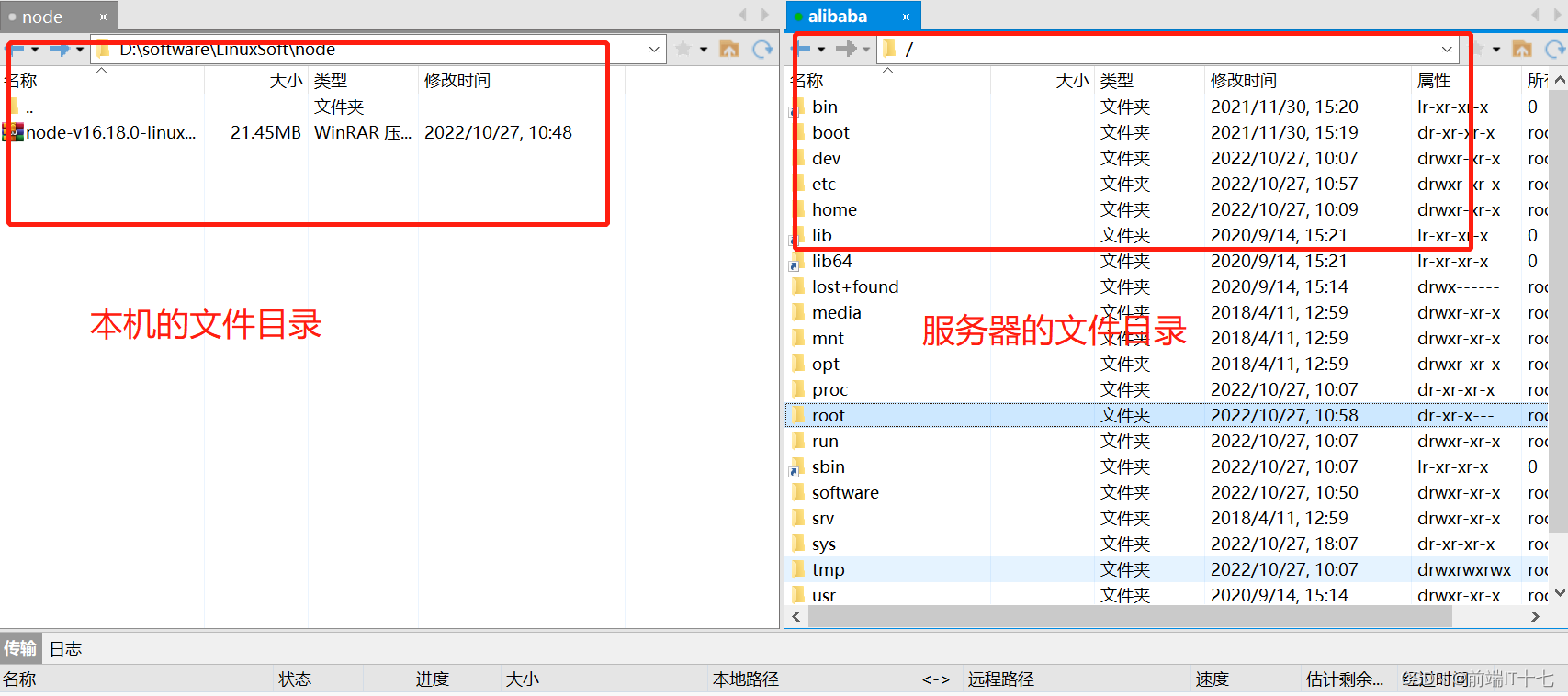The image size is (1568, 696).
Task: Select the srv folder row
Action: point(1167,518)
